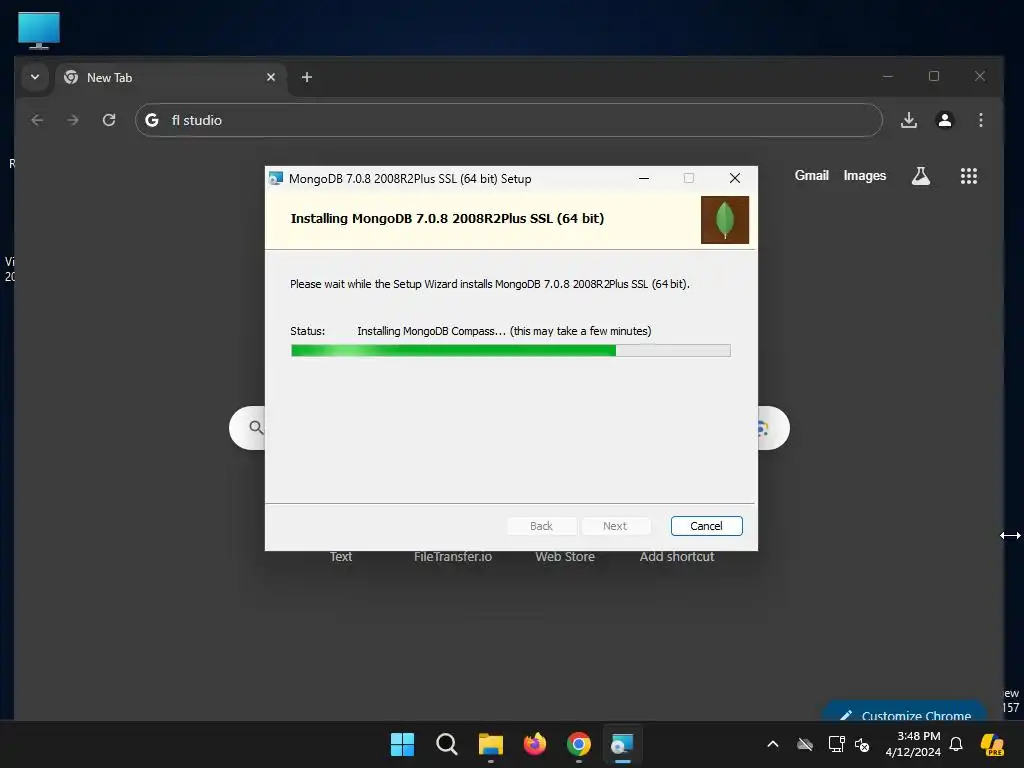Open Chrome downloads icon
Screen dimensions: 1024x768
[x=909, y=120]
